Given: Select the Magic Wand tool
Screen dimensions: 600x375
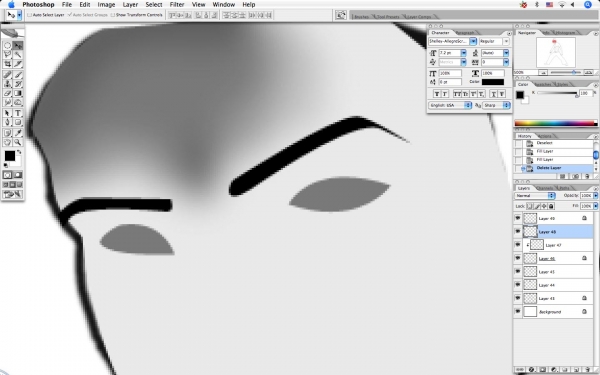Looking at the screenshot, I should click(x=18, y=55).
